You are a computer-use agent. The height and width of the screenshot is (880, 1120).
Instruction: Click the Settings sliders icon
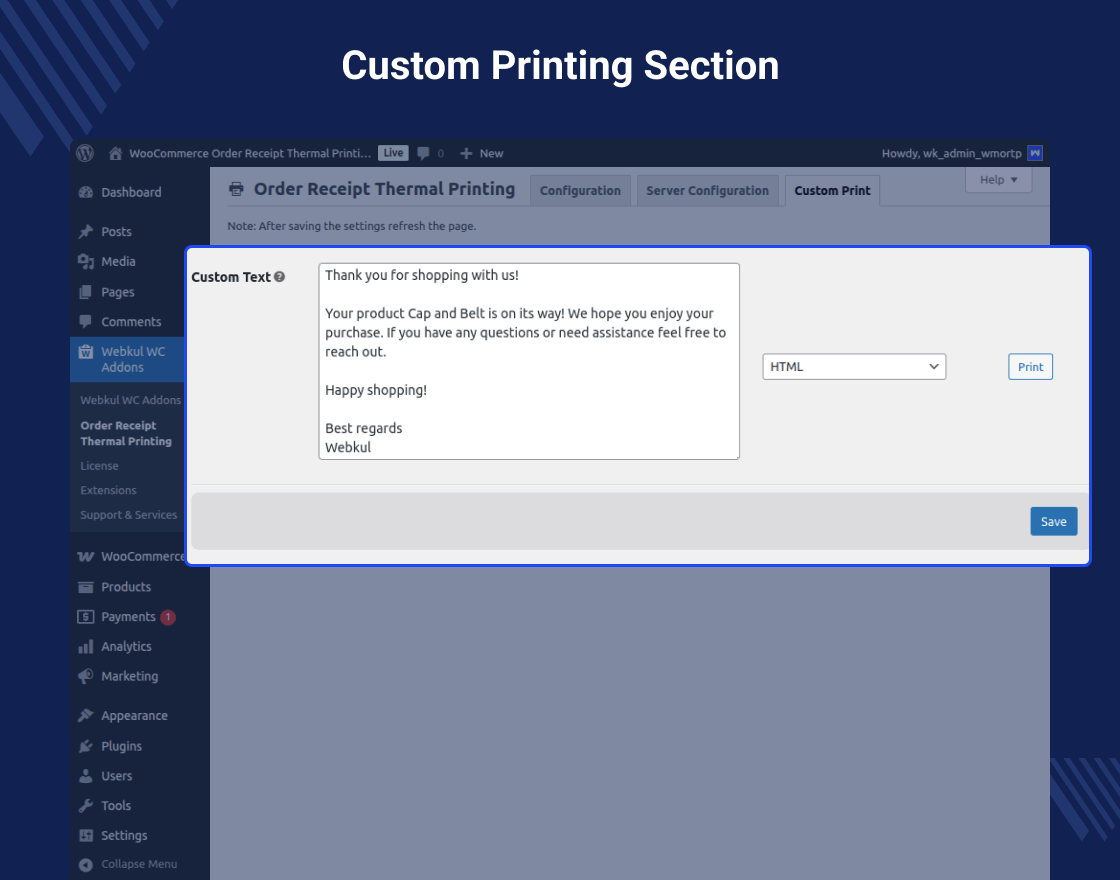(x=86, y=836)
